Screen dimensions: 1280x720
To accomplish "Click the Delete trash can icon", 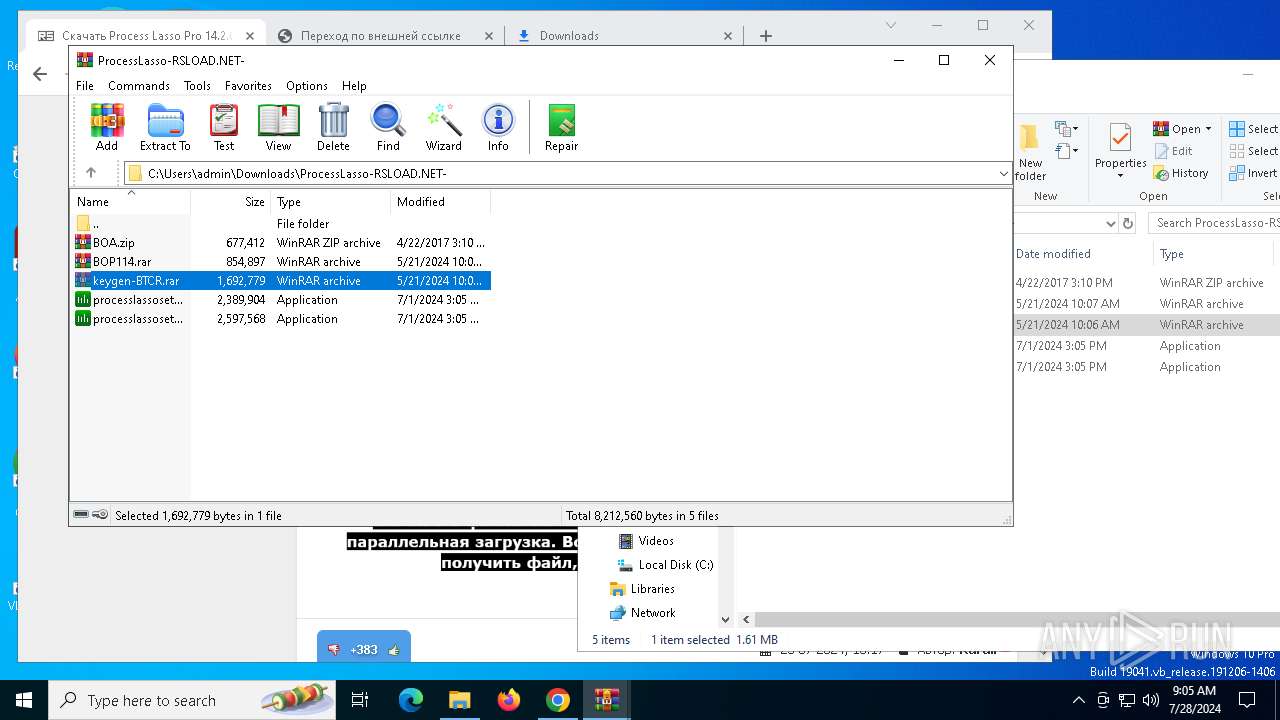I will coord(333,127).
